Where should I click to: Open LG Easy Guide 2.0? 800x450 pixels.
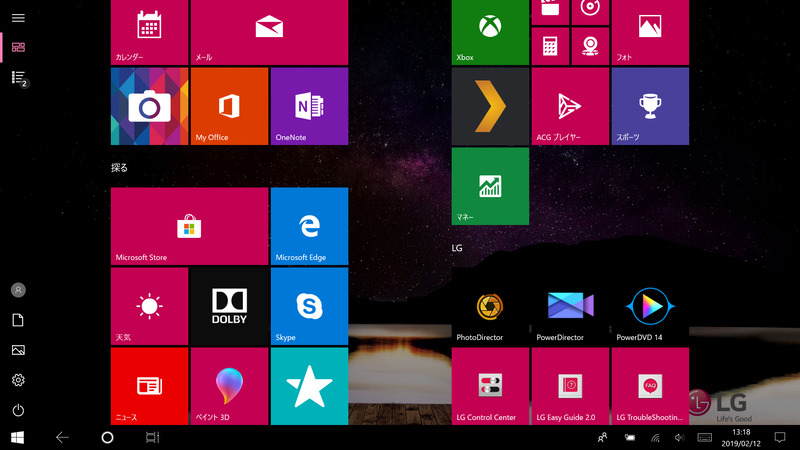click(570, 386)
